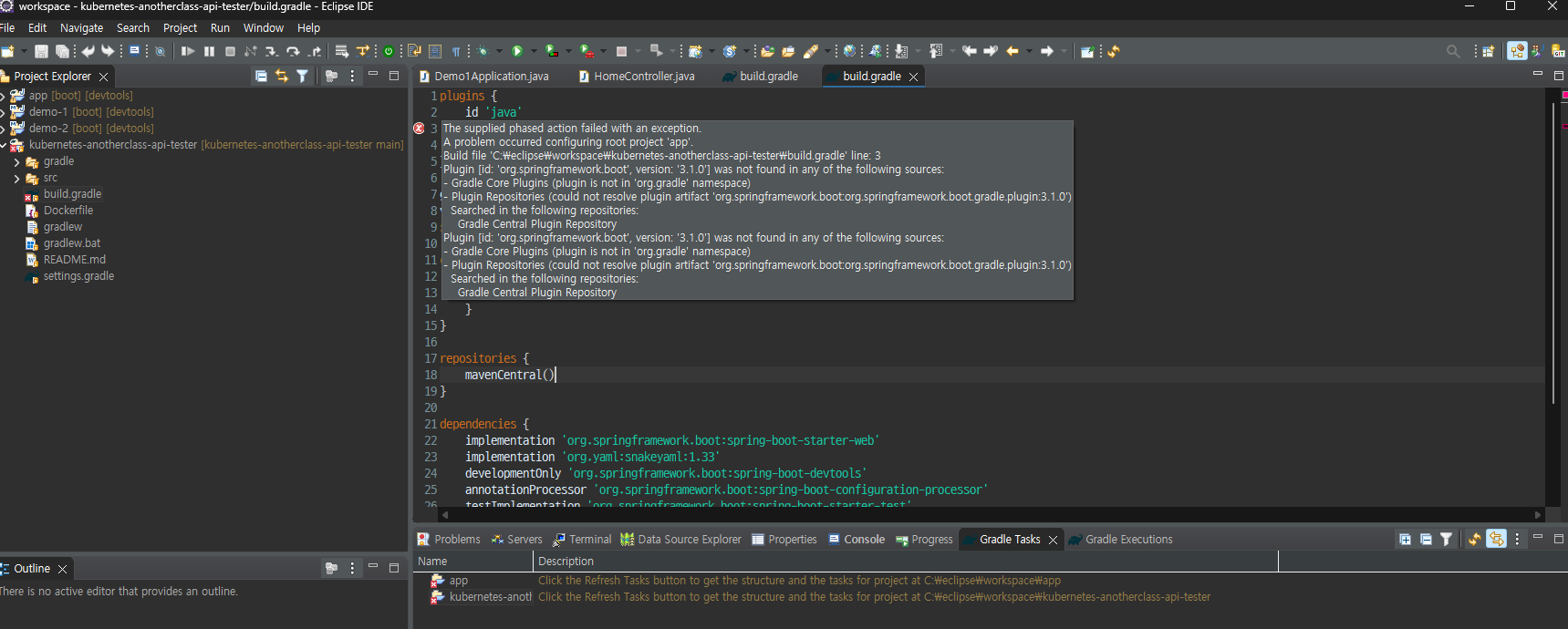
Task: Click the toolbar search magnifier icon
Action: 1453,51
